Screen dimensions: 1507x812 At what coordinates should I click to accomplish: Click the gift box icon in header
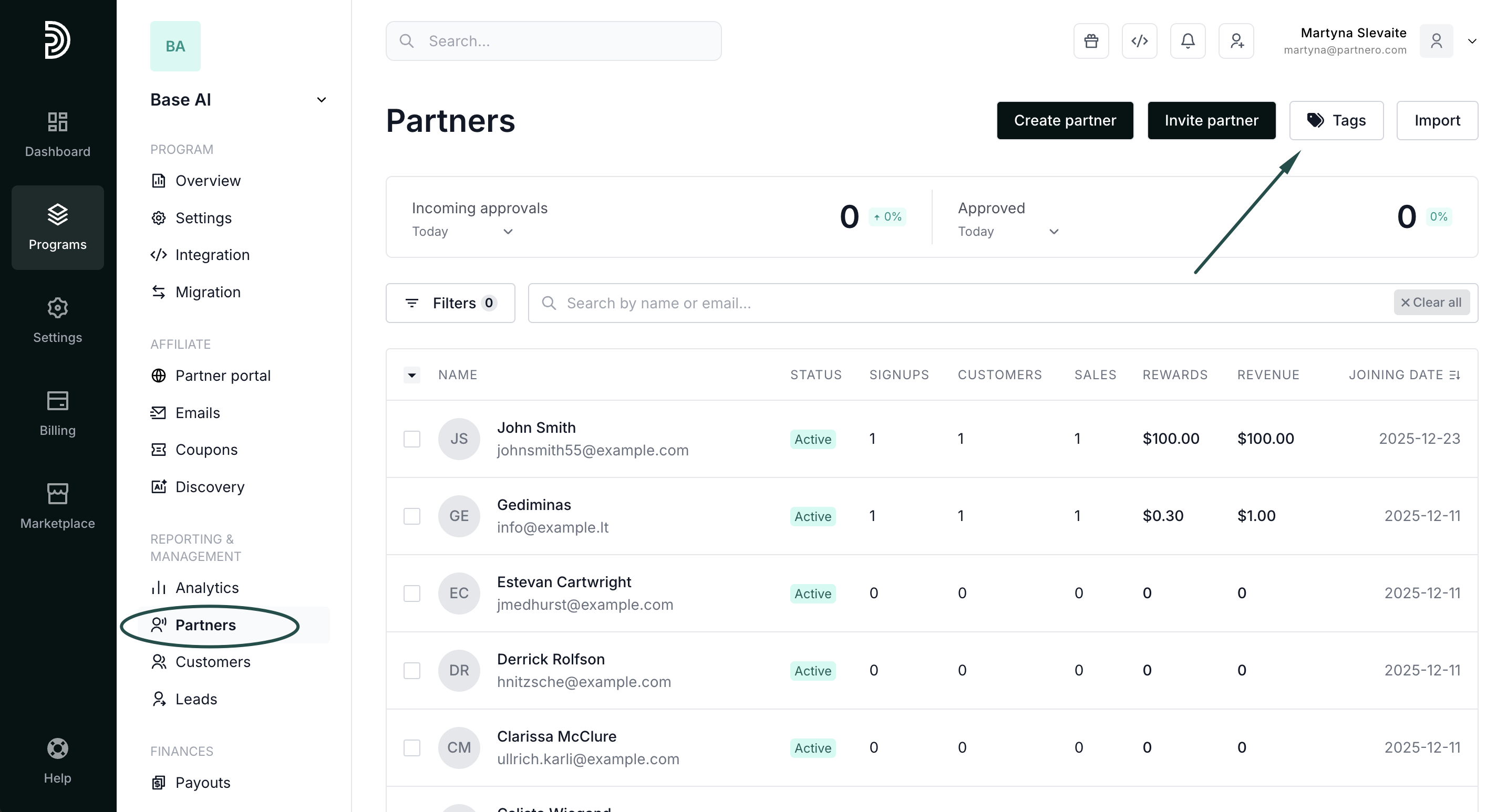coord(1090,41)
